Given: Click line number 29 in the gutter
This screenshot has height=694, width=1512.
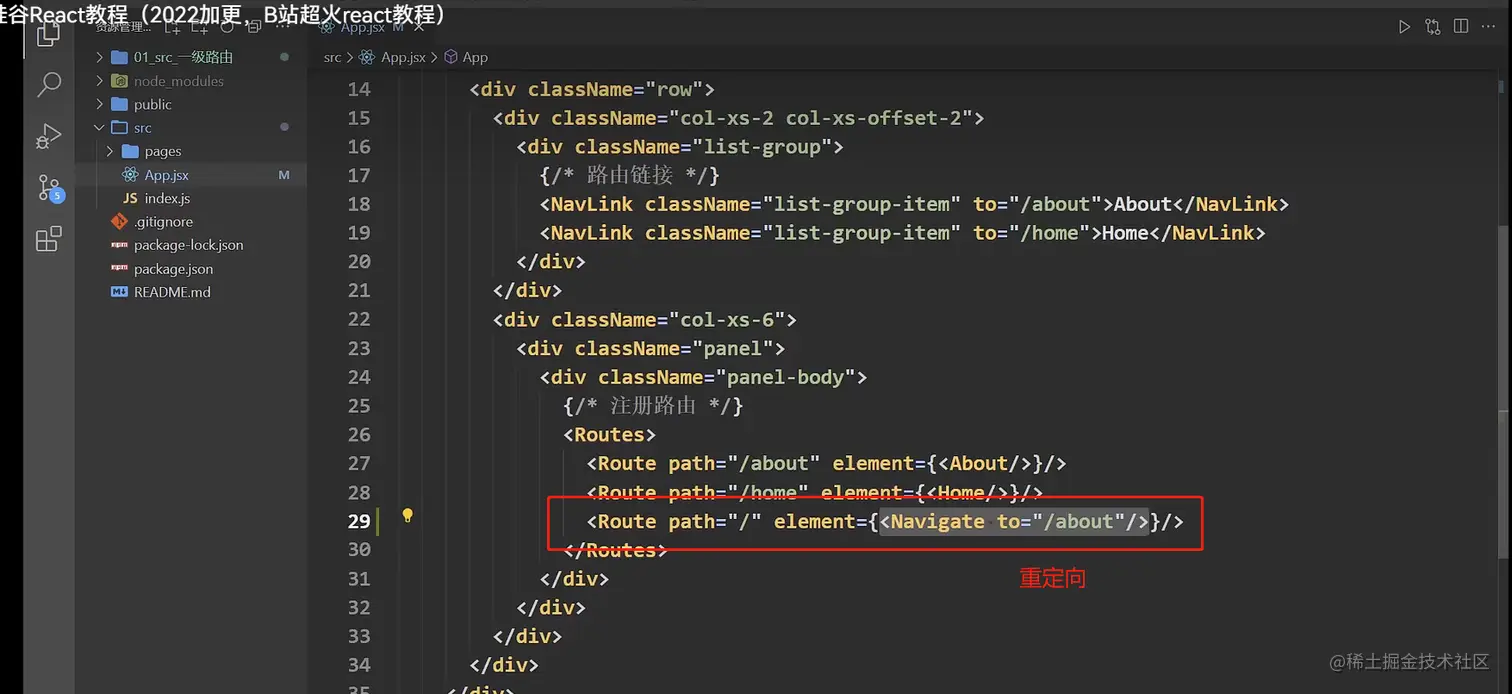Looking at the screenshot, I should (358, 521).
